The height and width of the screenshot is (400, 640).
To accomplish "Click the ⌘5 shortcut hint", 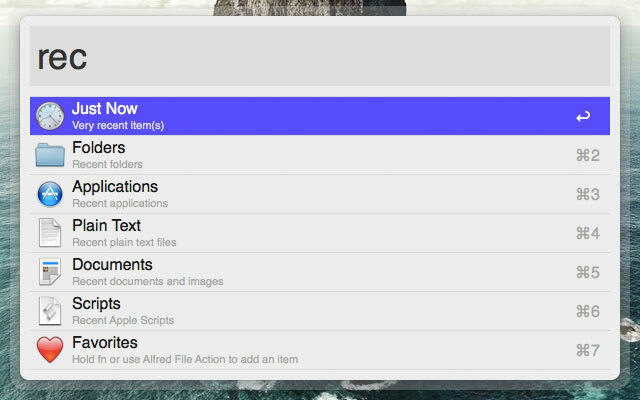I will [588, 272].
